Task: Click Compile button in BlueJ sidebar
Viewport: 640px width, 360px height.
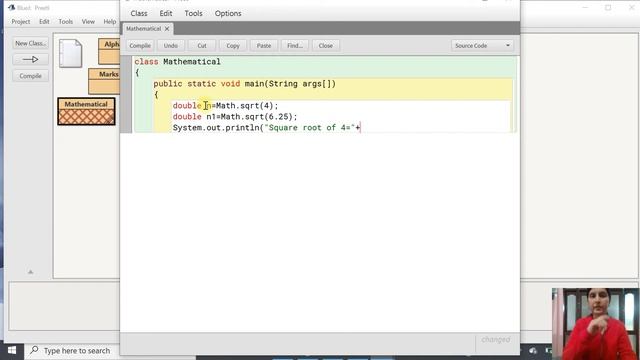Action: click(x=31, y=76)
